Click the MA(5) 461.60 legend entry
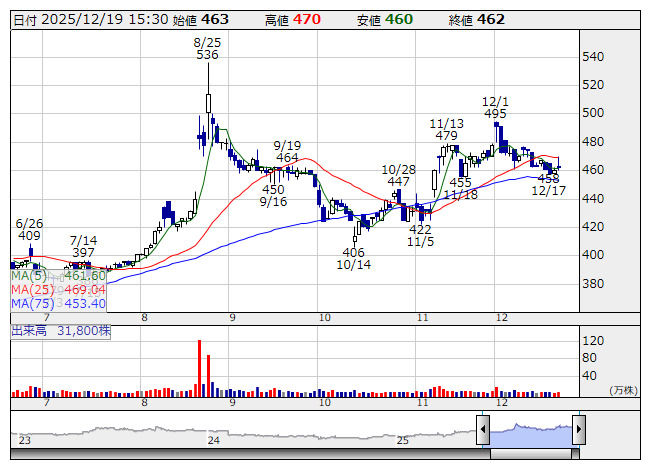The image size is (653, 470). coord(58,276)
